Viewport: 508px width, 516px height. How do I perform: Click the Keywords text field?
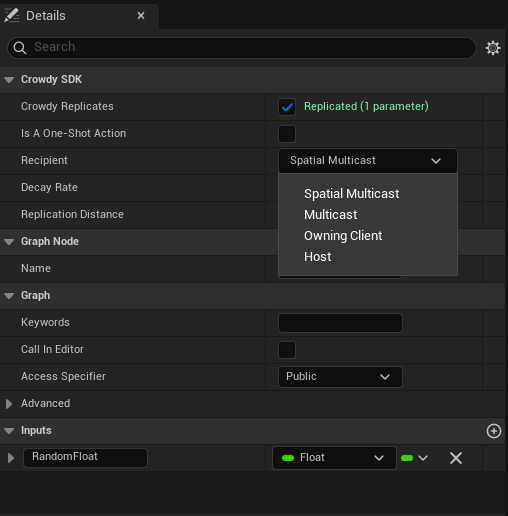pyautogui.click(x=340, y=323)
